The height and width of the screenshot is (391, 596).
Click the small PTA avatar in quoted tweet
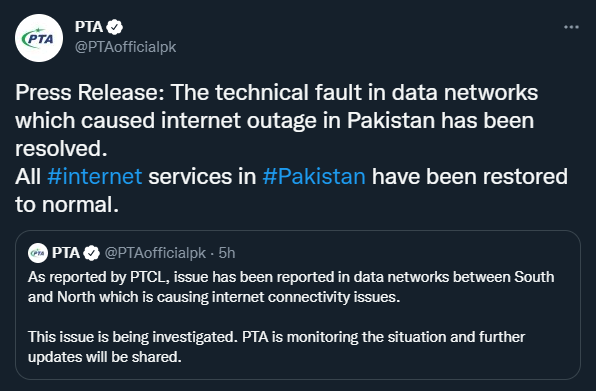pos(38,253)
